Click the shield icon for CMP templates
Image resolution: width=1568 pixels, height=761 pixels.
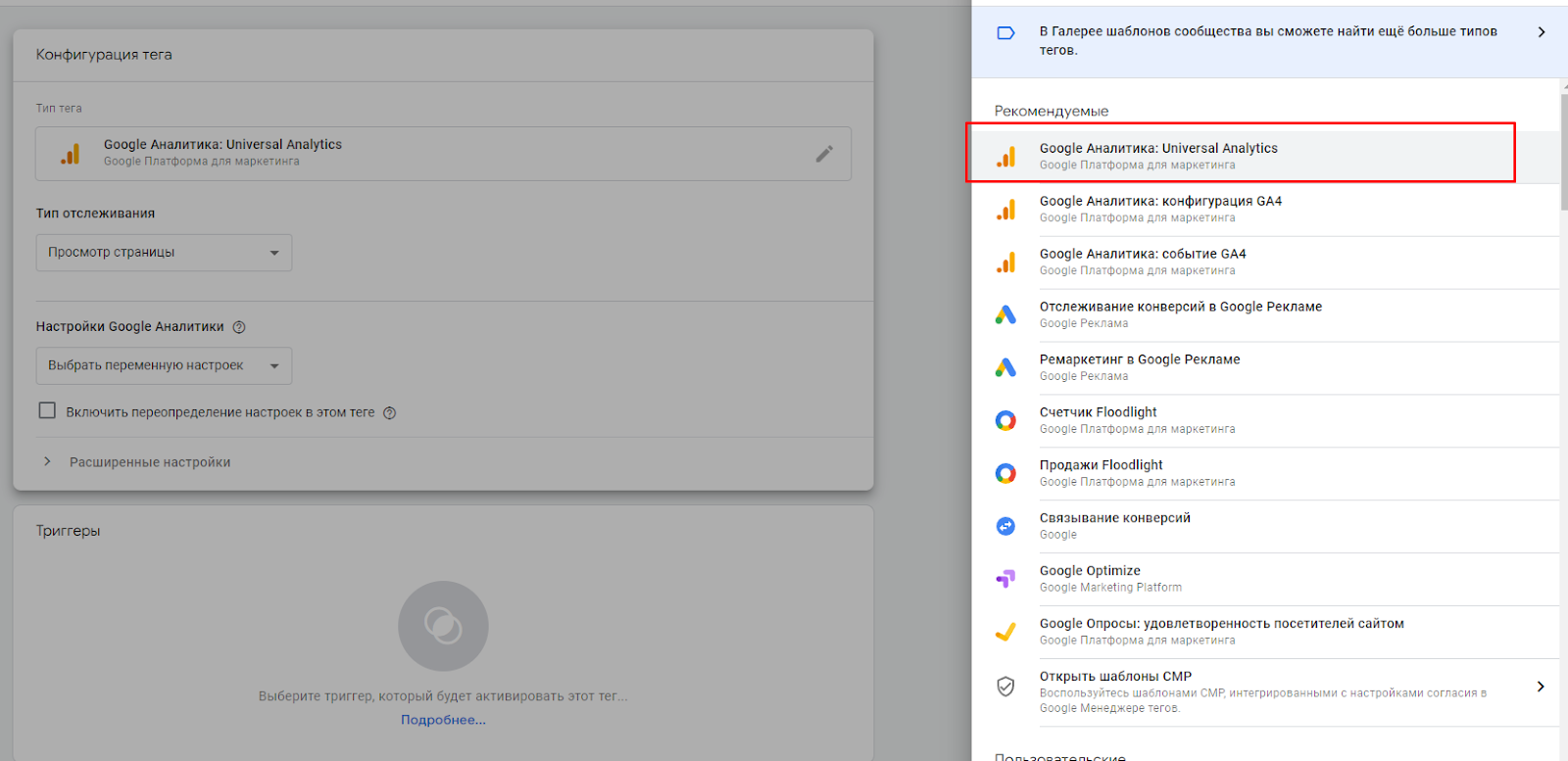pyautogui.click(x=1005, y=687)
